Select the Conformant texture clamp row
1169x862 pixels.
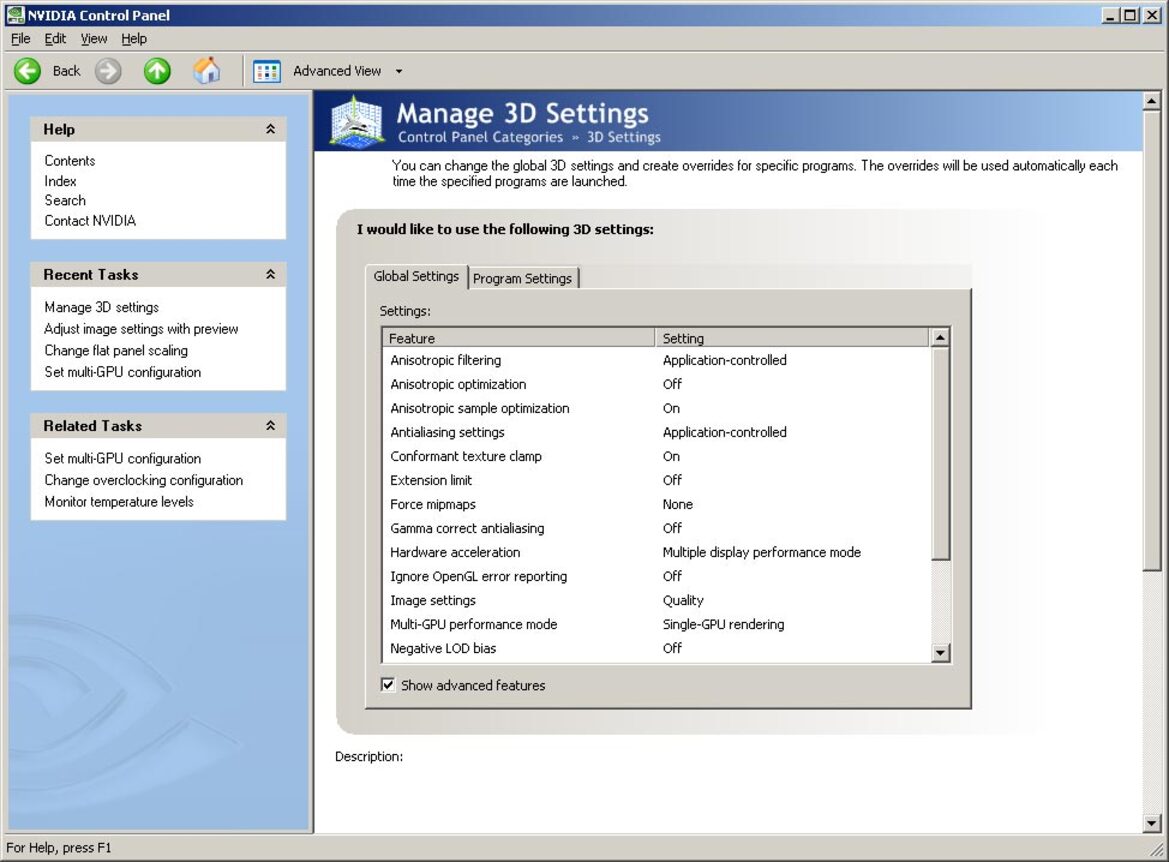point(657,456)
